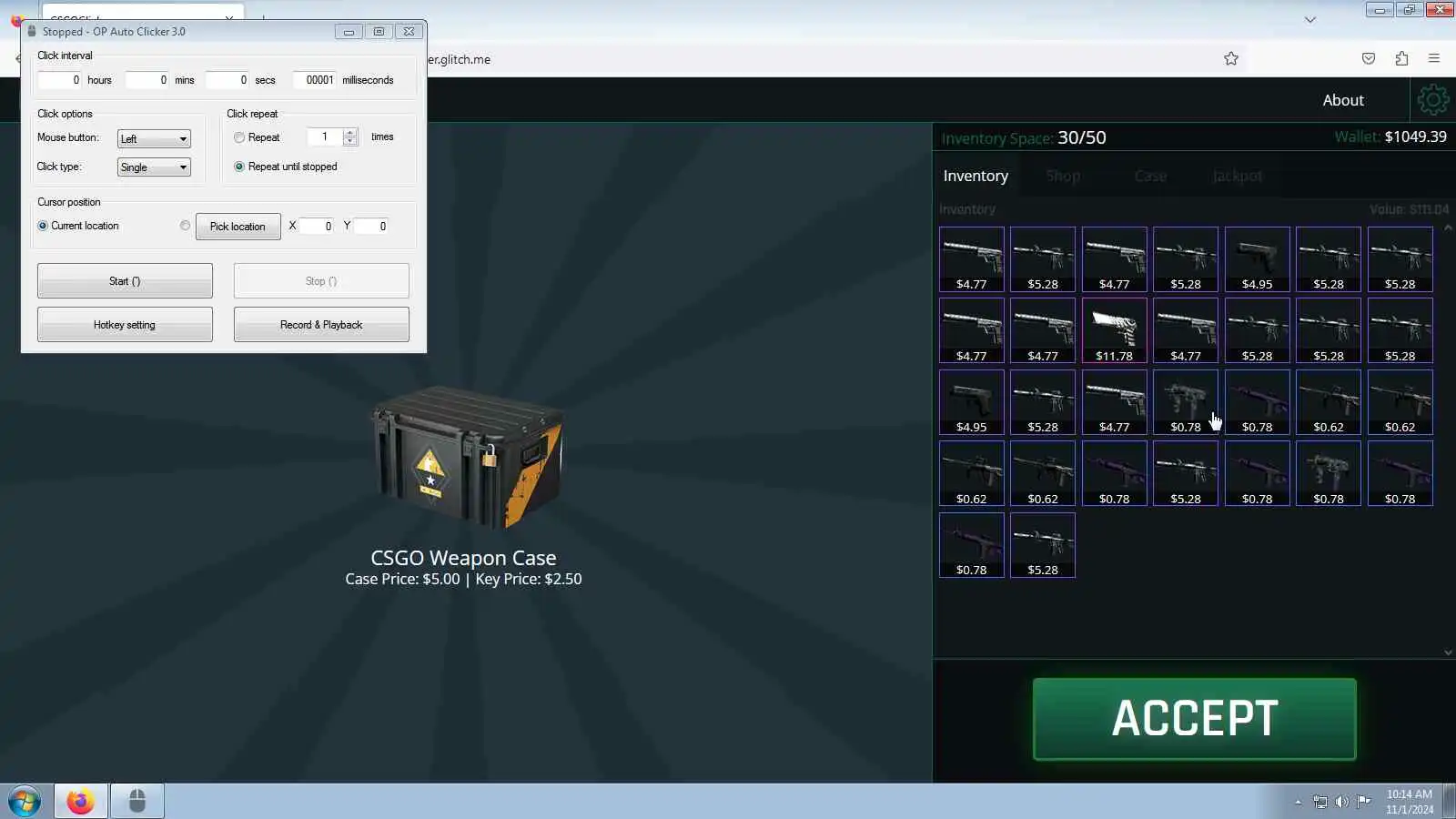Click the green ACCEPT button
1456x819 pixels.
click(x=1195, y=719)
